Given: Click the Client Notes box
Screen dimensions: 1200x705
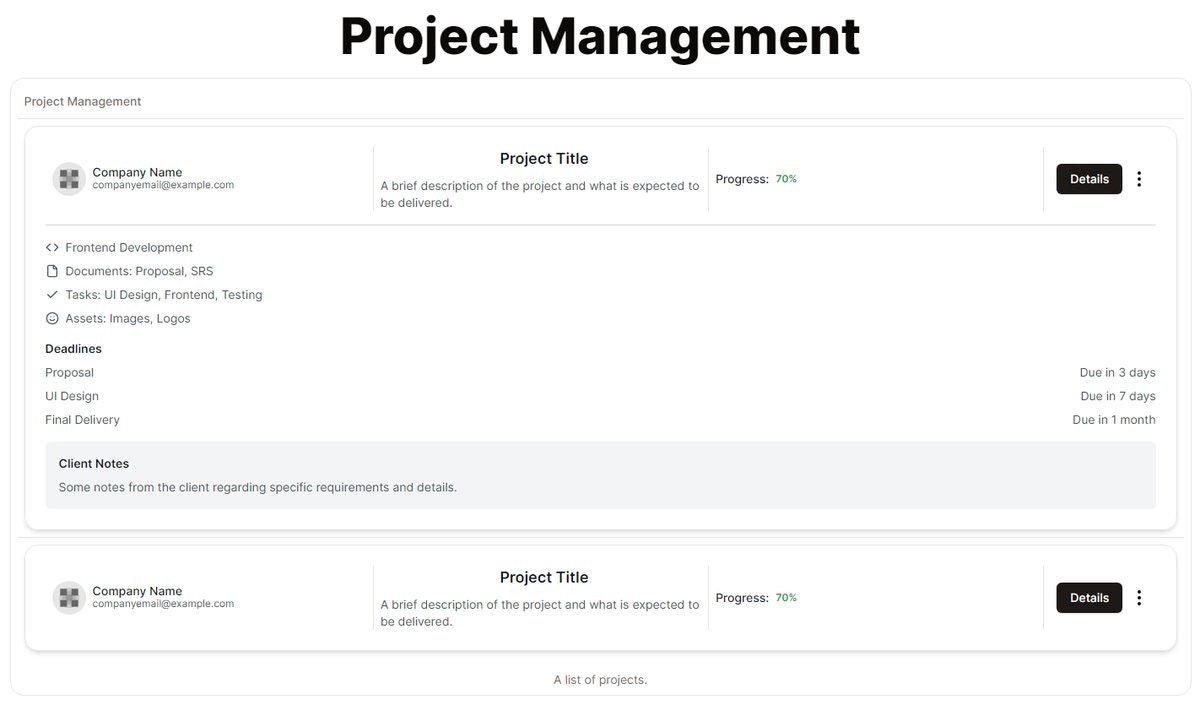Looking at the screenshot, I should pos(600,475).
